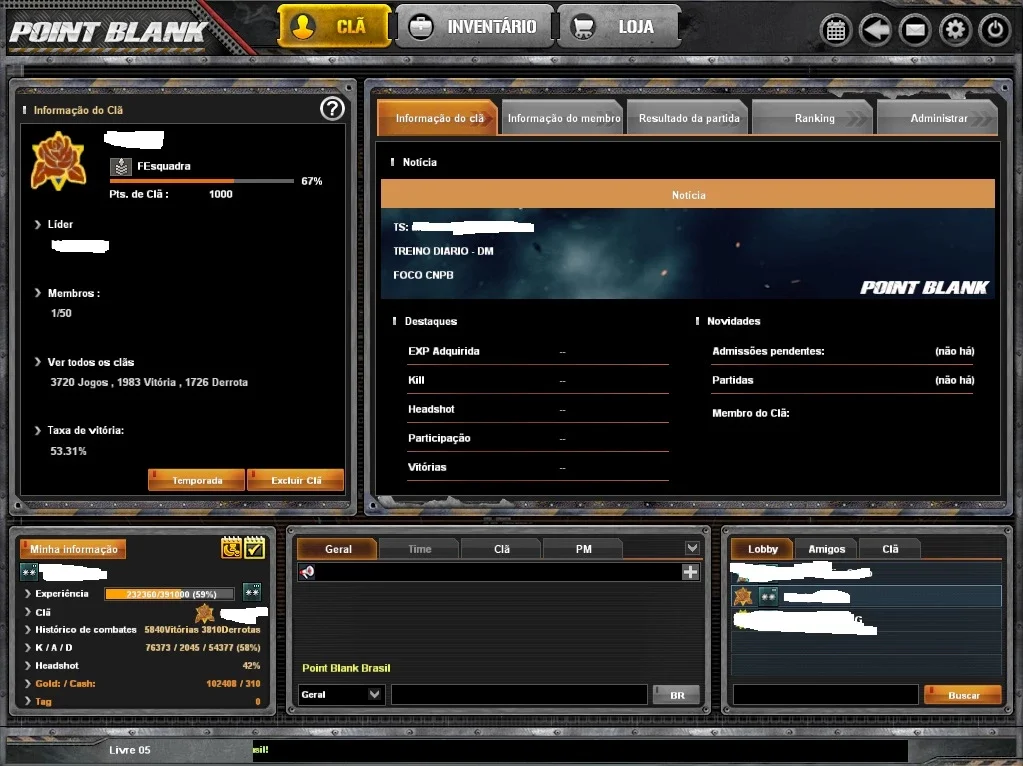Click the player search input field
This screenshot has height=766, width=1023.
[x=826, y=695]
